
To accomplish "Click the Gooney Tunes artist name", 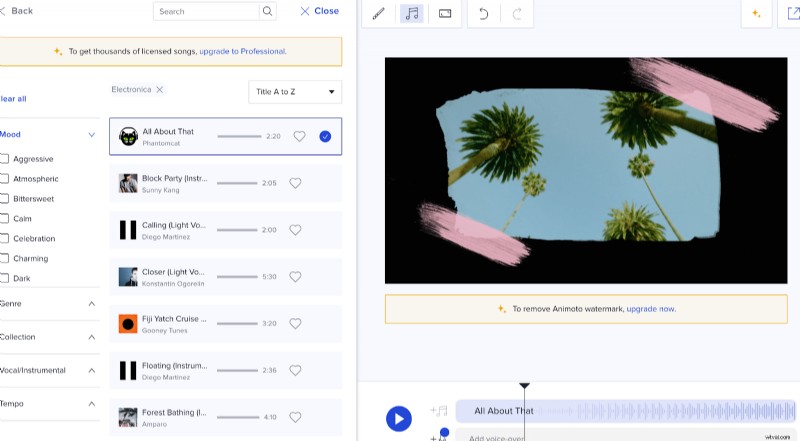I will [x=164, y=331].
